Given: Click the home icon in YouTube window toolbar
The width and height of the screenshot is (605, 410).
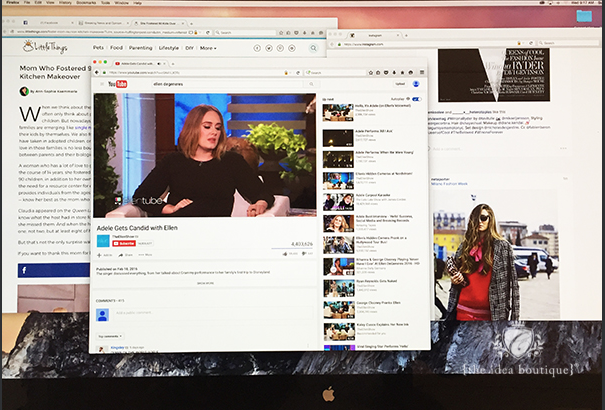Looking at the screenshot, I should (x=402, y=73).
